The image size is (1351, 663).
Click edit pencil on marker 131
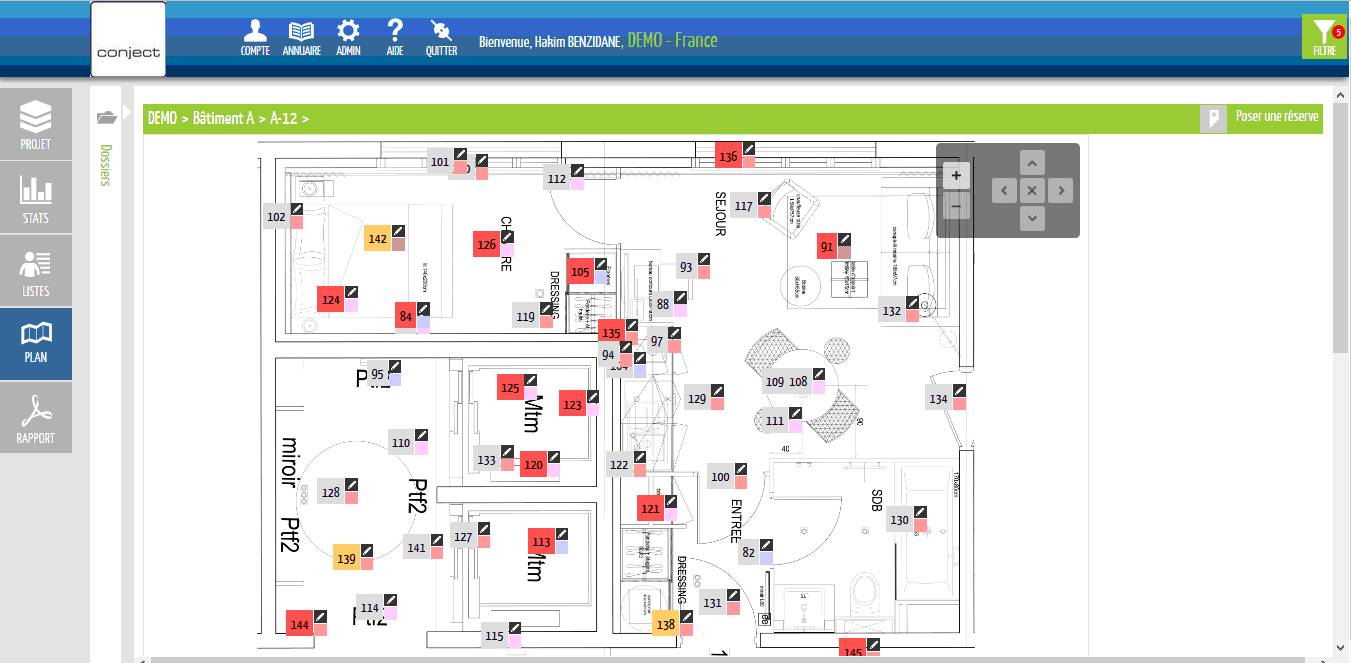(x=733, y=595)
